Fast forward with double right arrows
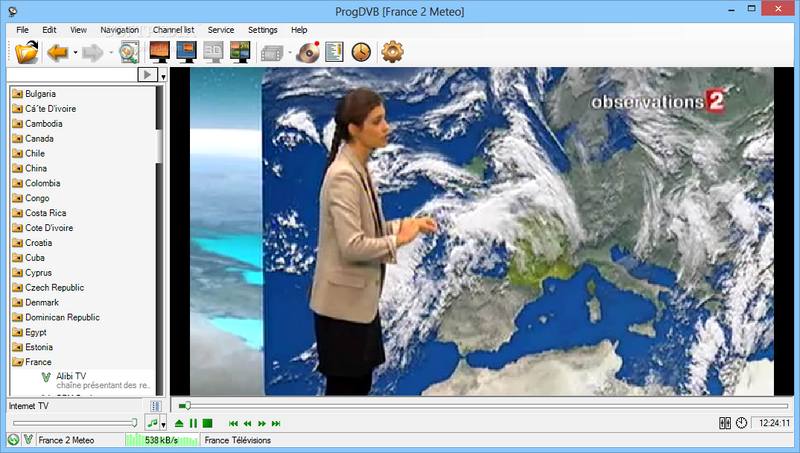The height and width of the screenshot is (453, 800). click(x=262, y=423)
